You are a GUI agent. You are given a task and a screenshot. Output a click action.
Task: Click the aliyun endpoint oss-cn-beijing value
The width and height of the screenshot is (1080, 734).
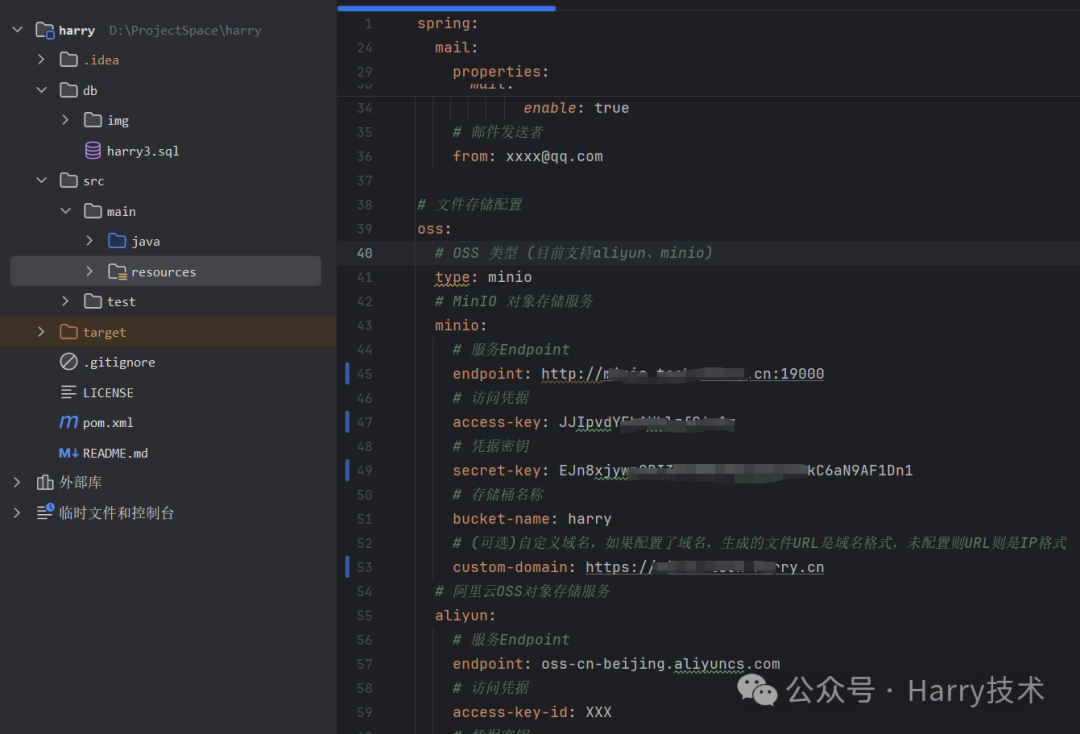pos(660,664)
